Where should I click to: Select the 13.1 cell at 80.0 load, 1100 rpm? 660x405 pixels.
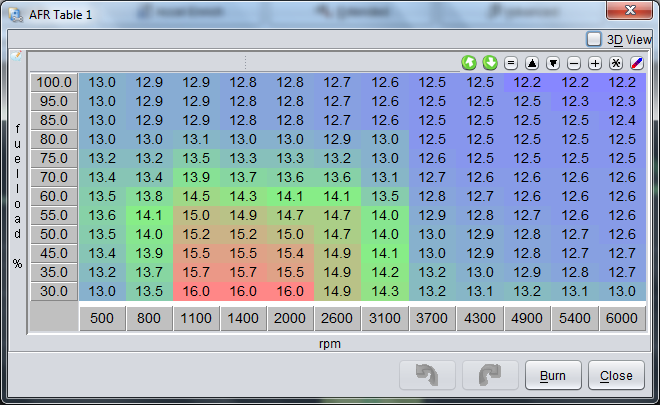(x=196, y=139)
